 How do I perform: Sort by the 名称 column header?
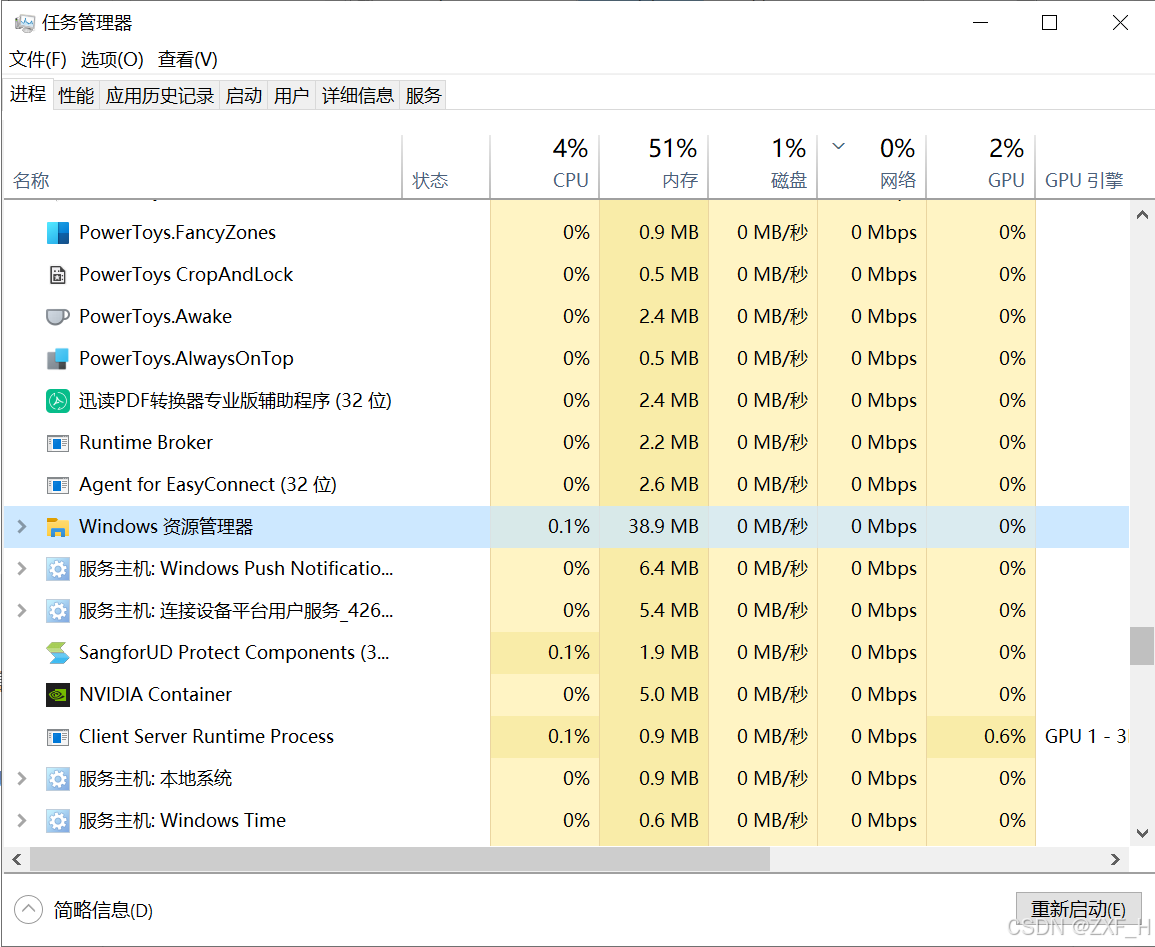click(x=203, y=167)
